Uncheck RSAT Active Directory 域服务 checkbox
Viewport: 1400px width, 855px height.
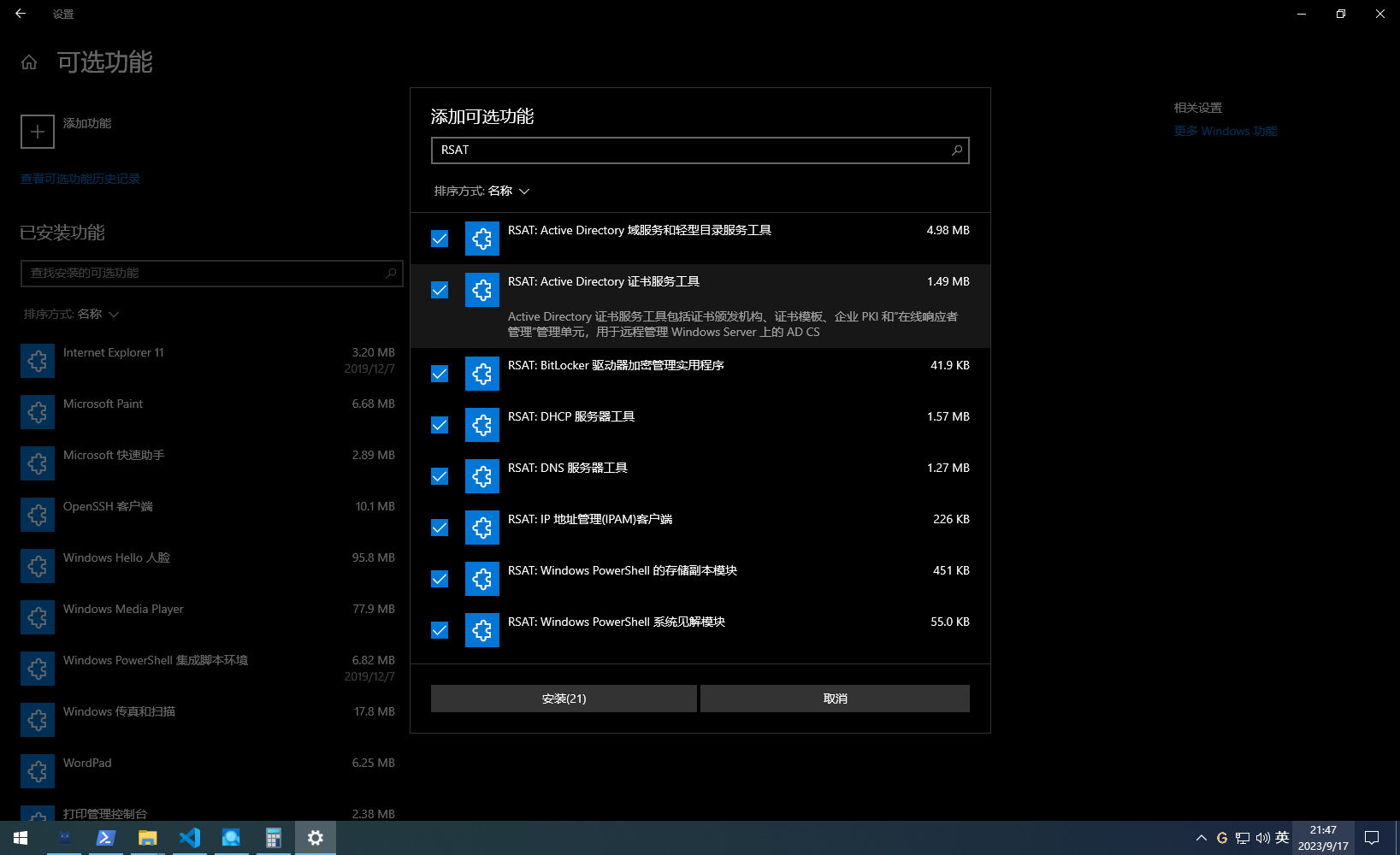pyautogui.click(x=440, y=239)
